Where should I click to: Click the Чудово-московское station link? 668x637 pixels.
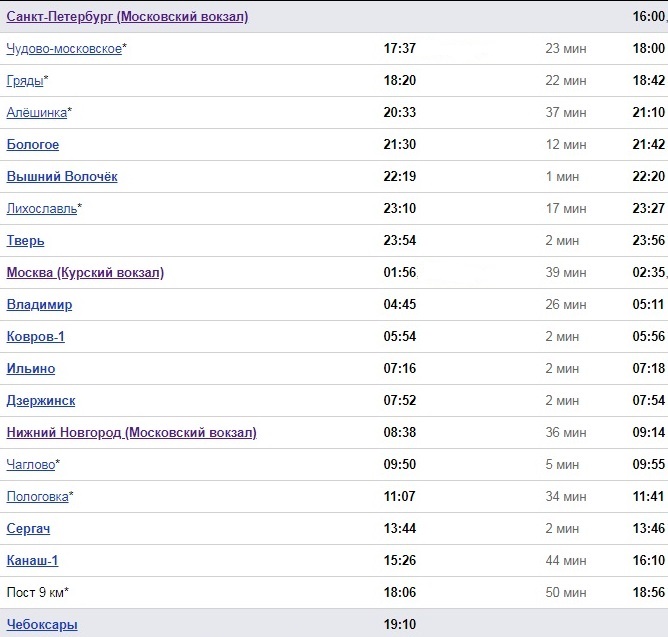[x=64, y=49]
